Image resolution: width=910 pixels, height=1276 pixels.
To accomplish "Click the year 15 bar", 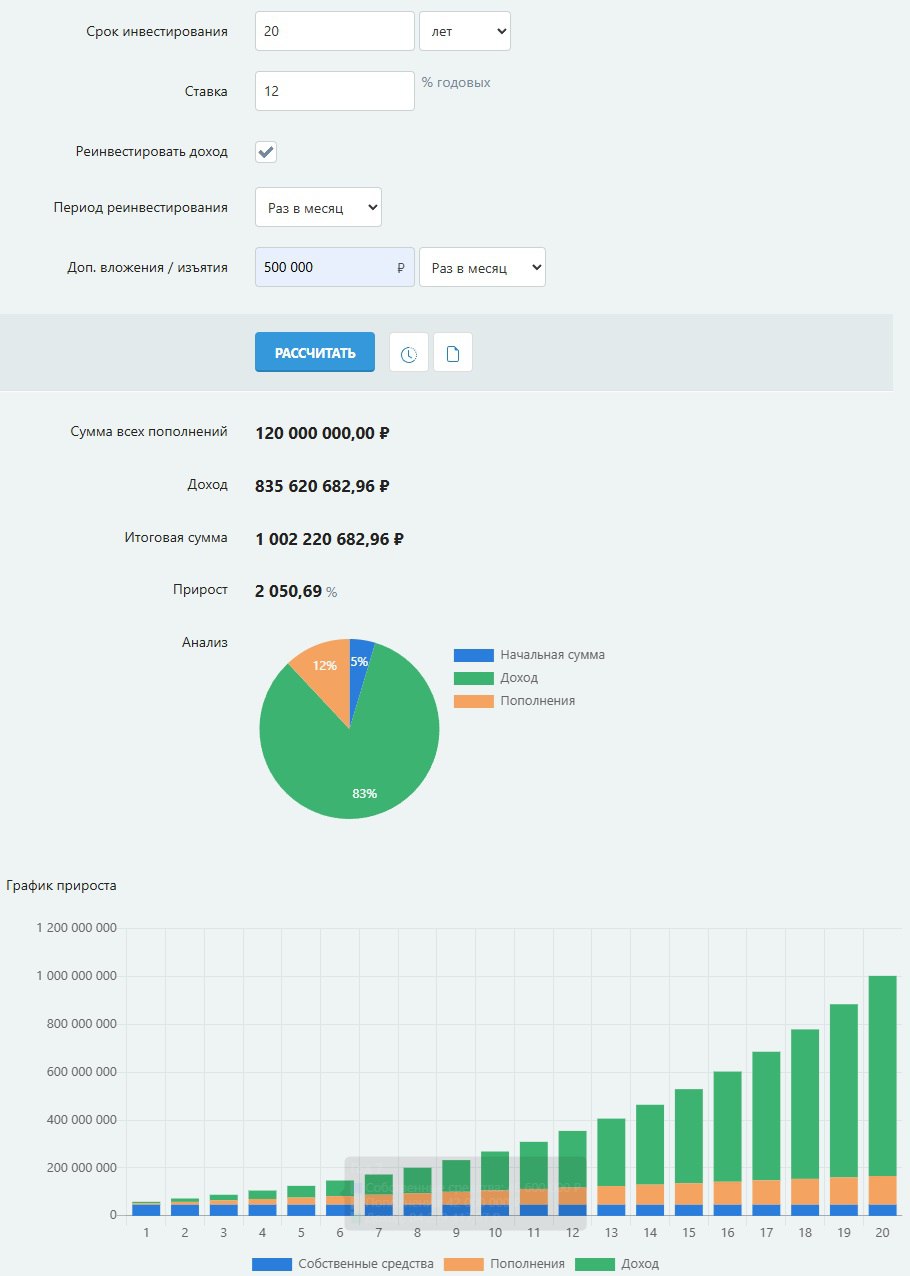I will pos(688,1152).
